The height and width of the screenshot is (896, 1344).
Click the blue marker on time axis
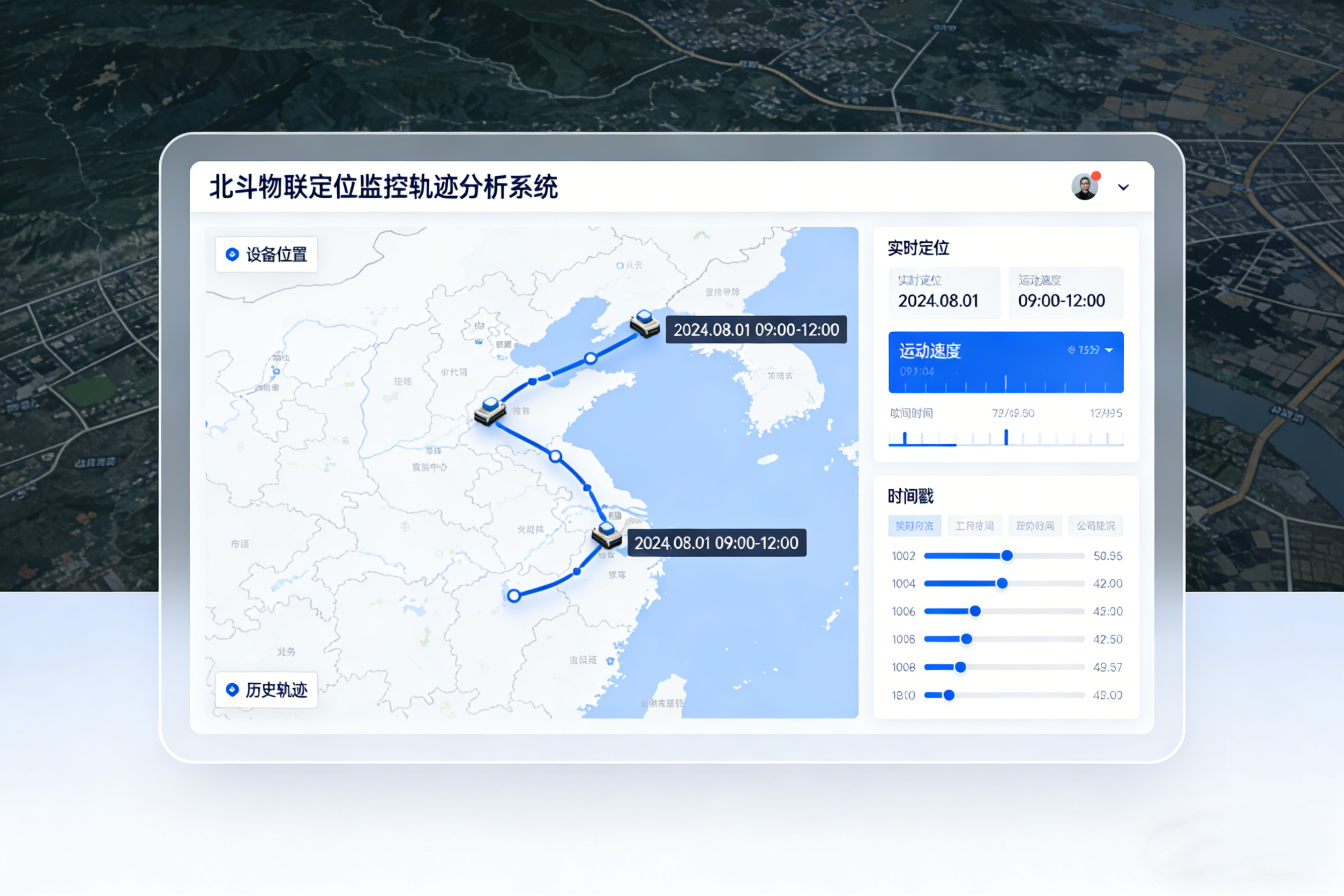(x=1006, y=437)
